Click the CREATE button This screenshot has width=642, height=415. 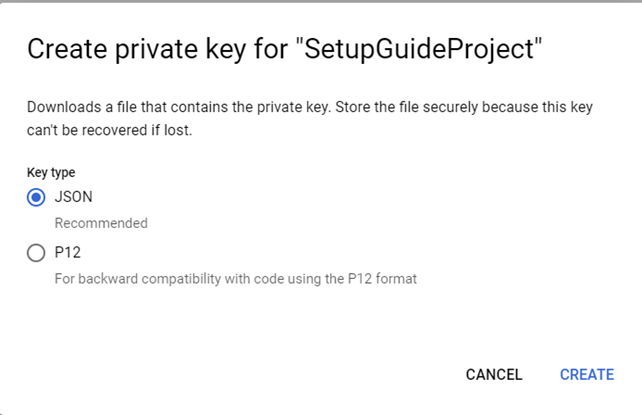(x=586, y=374)
